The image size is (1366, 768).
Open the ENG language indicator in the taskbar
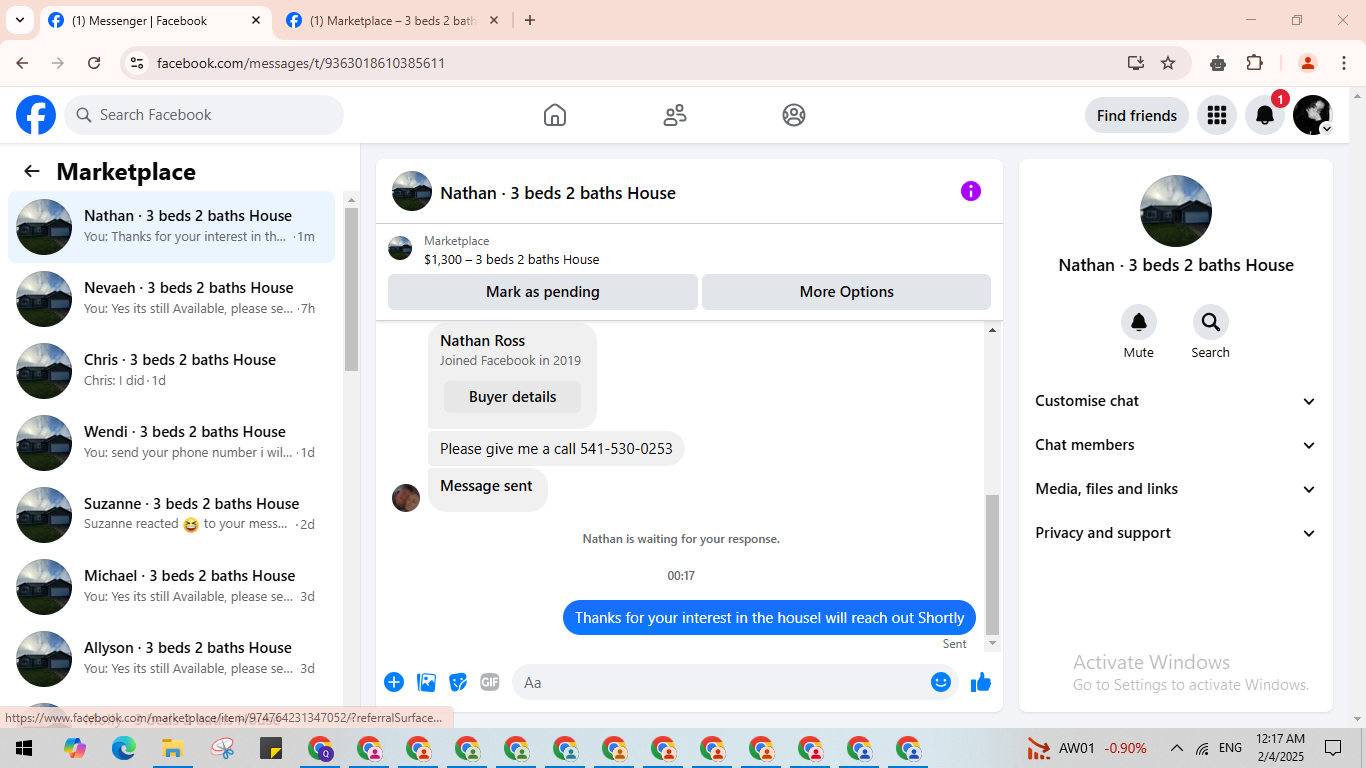pos(1230,748)
